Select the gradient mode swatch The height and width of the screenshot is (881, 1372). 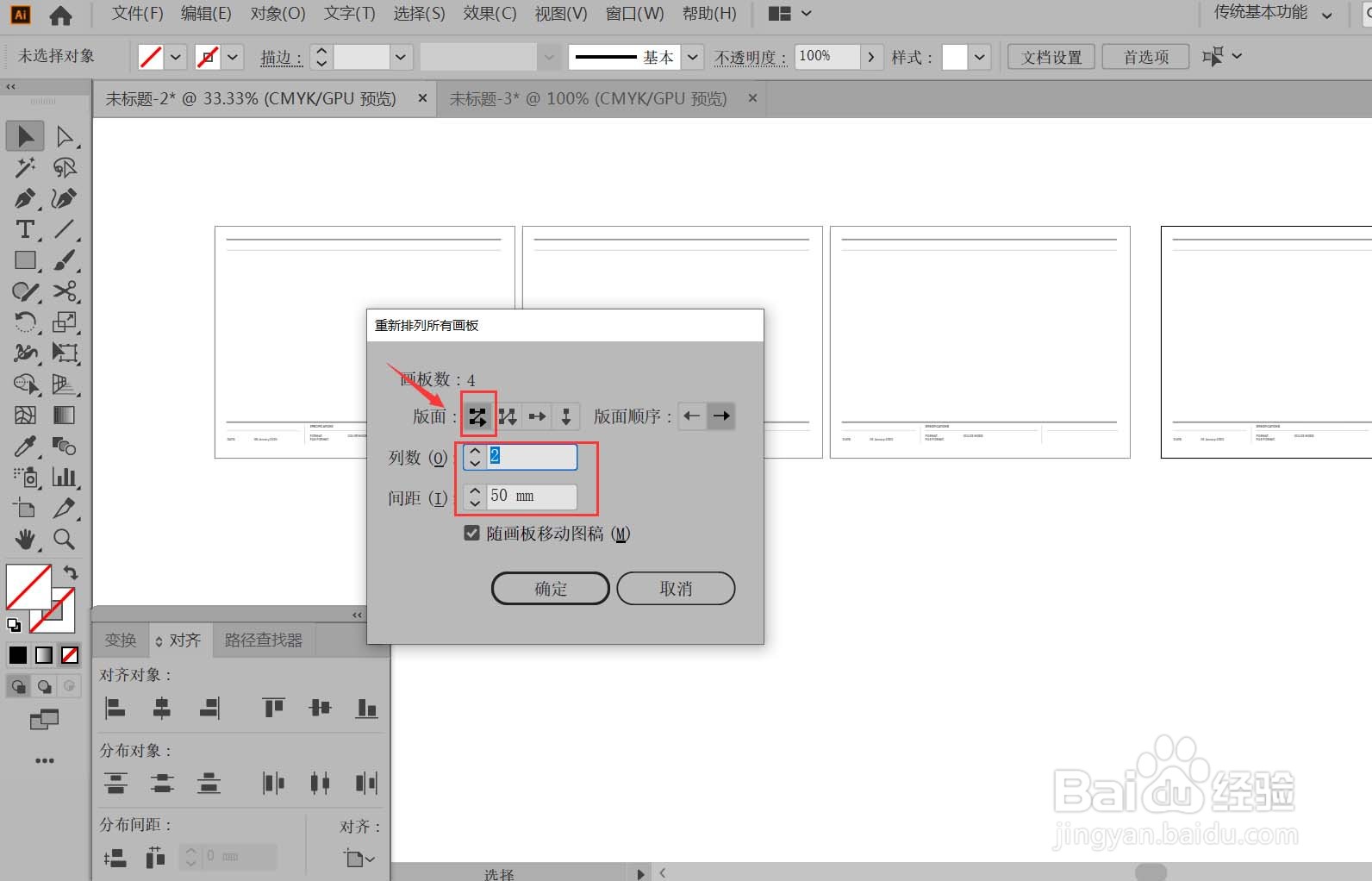(44, 655)
